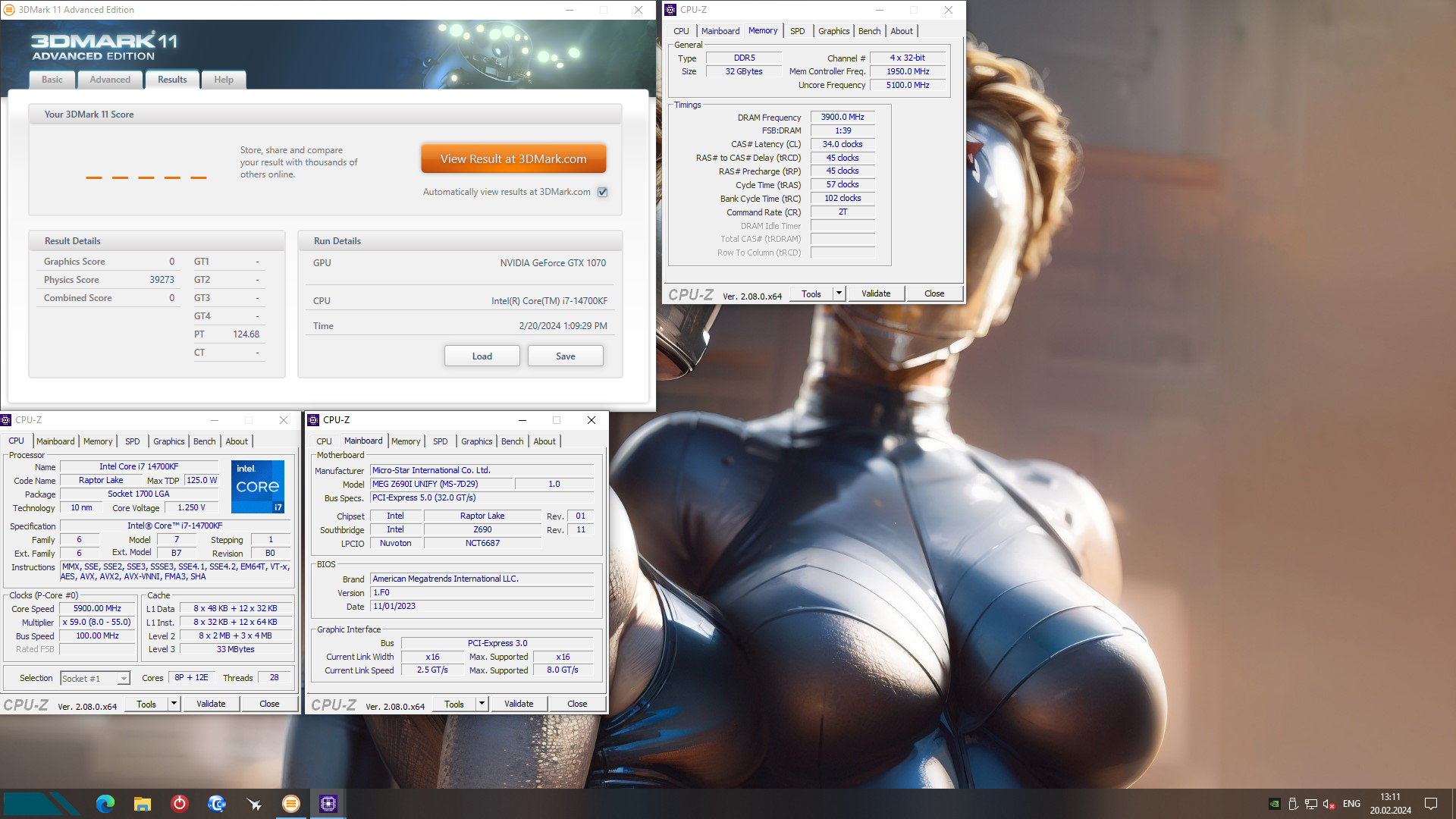Click the Model MEG Z690I UNIFY field
This screenshot has width=1456, height=819.
click(441, 484)
